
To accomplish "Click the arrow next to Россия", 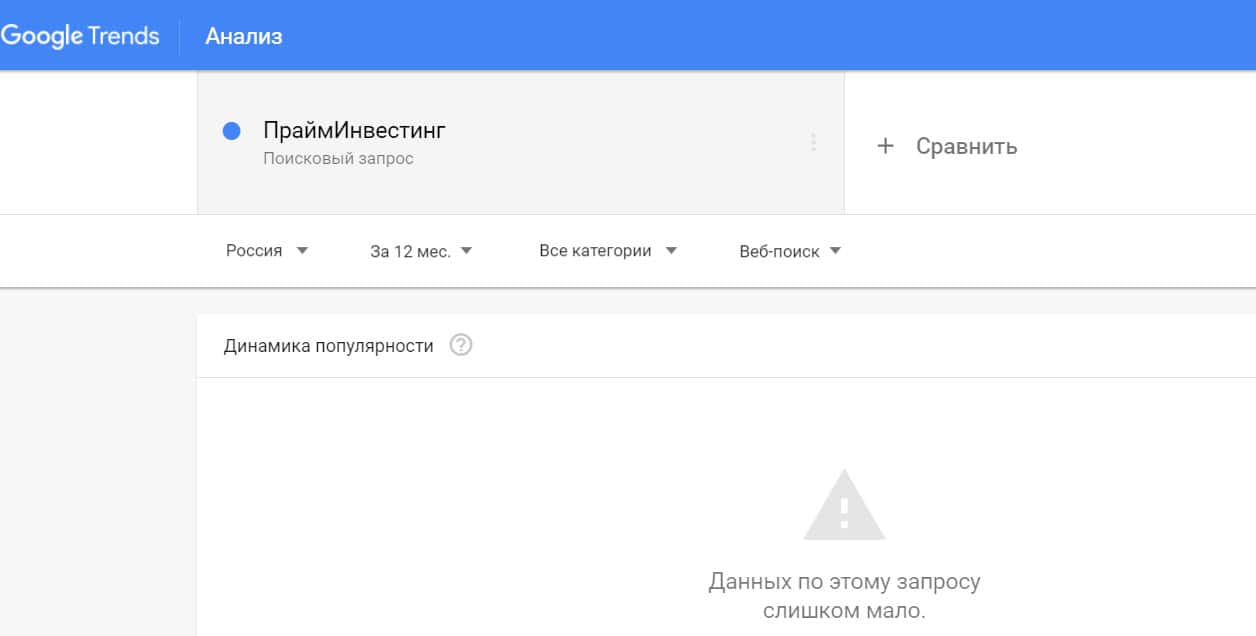I will [x=302, y=251].
